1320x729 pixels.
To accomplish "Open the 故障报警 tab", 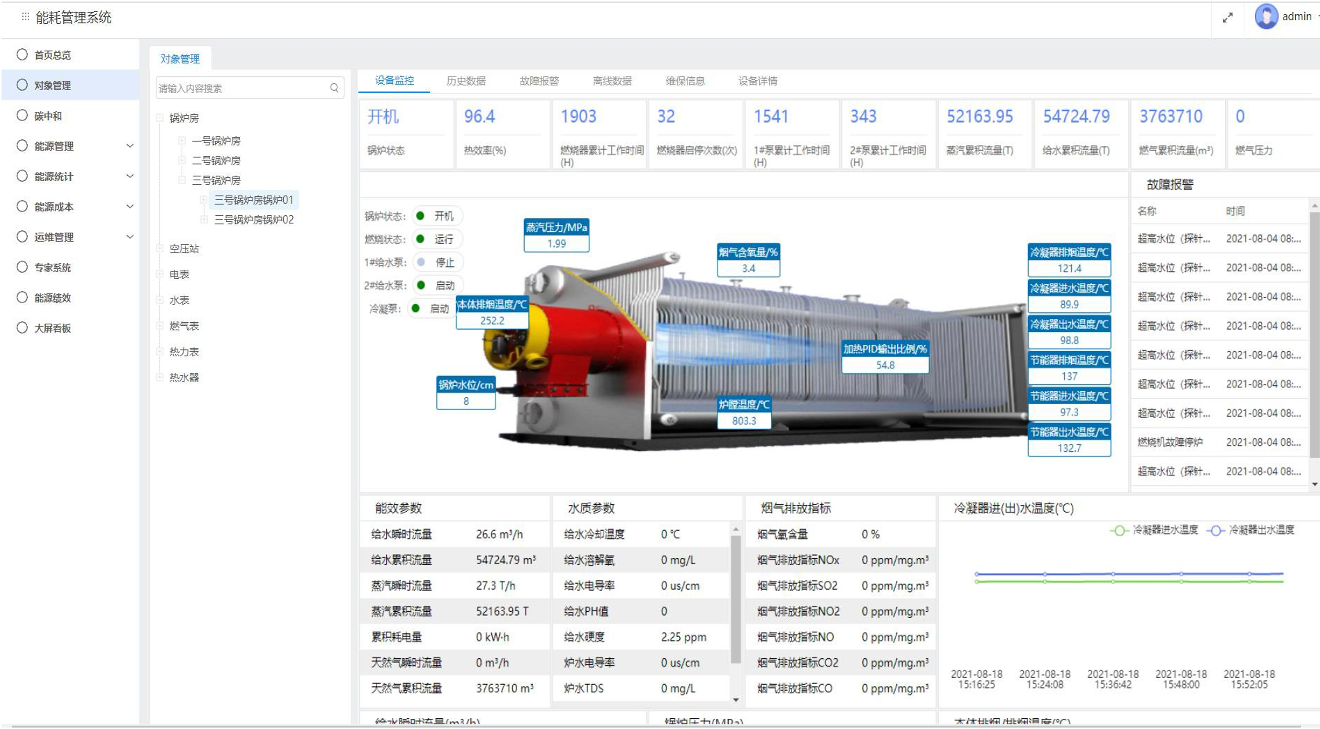I will (539, 81).
